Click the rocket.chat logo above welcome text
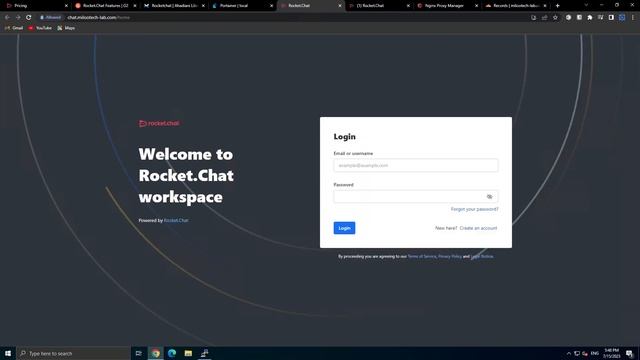Screen dimensions: 640x360 tap(159, 123)
